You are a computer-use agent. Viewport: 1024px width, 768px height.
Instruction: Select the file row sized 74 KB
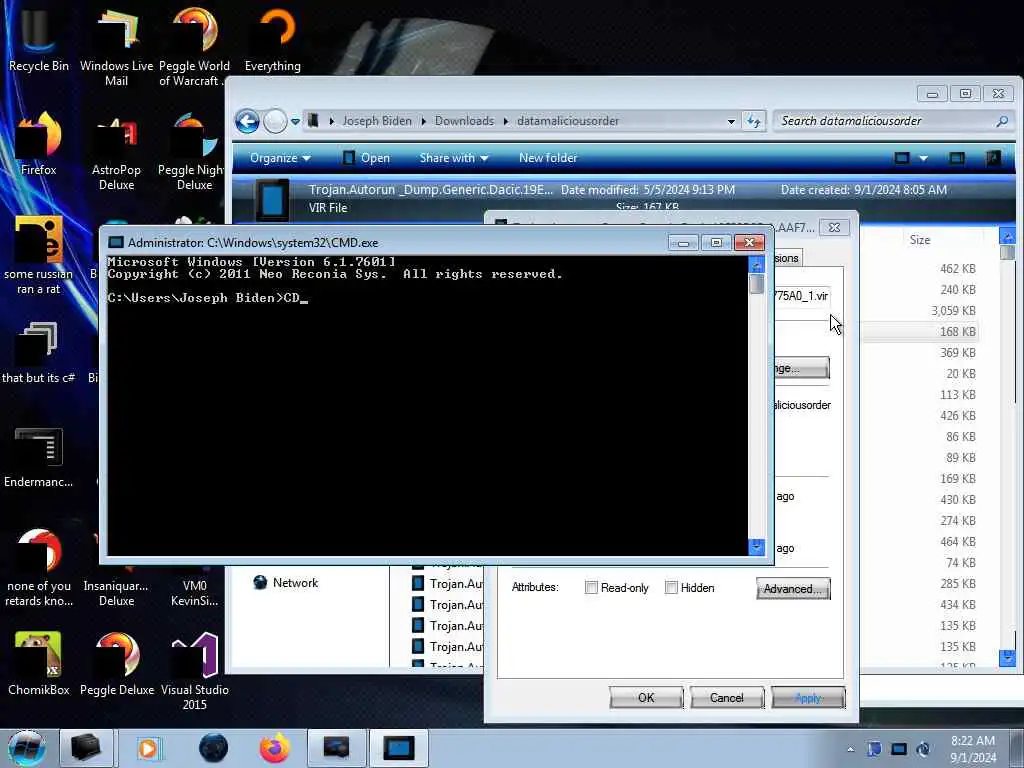coord(920,562)
